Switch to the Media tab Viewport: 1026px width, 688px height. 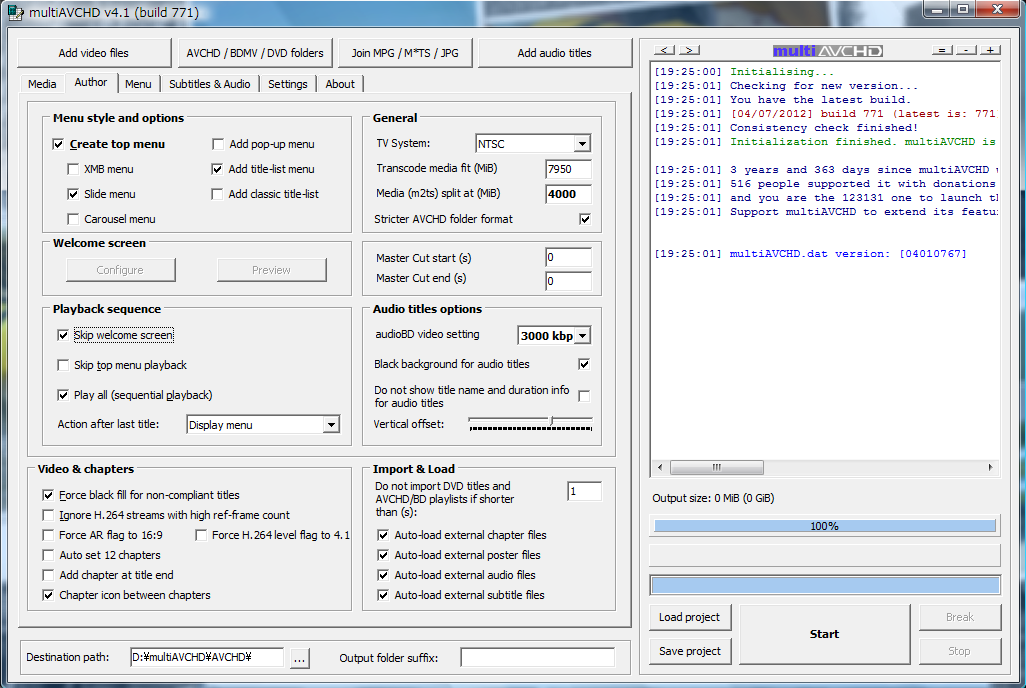coord(42,84)
